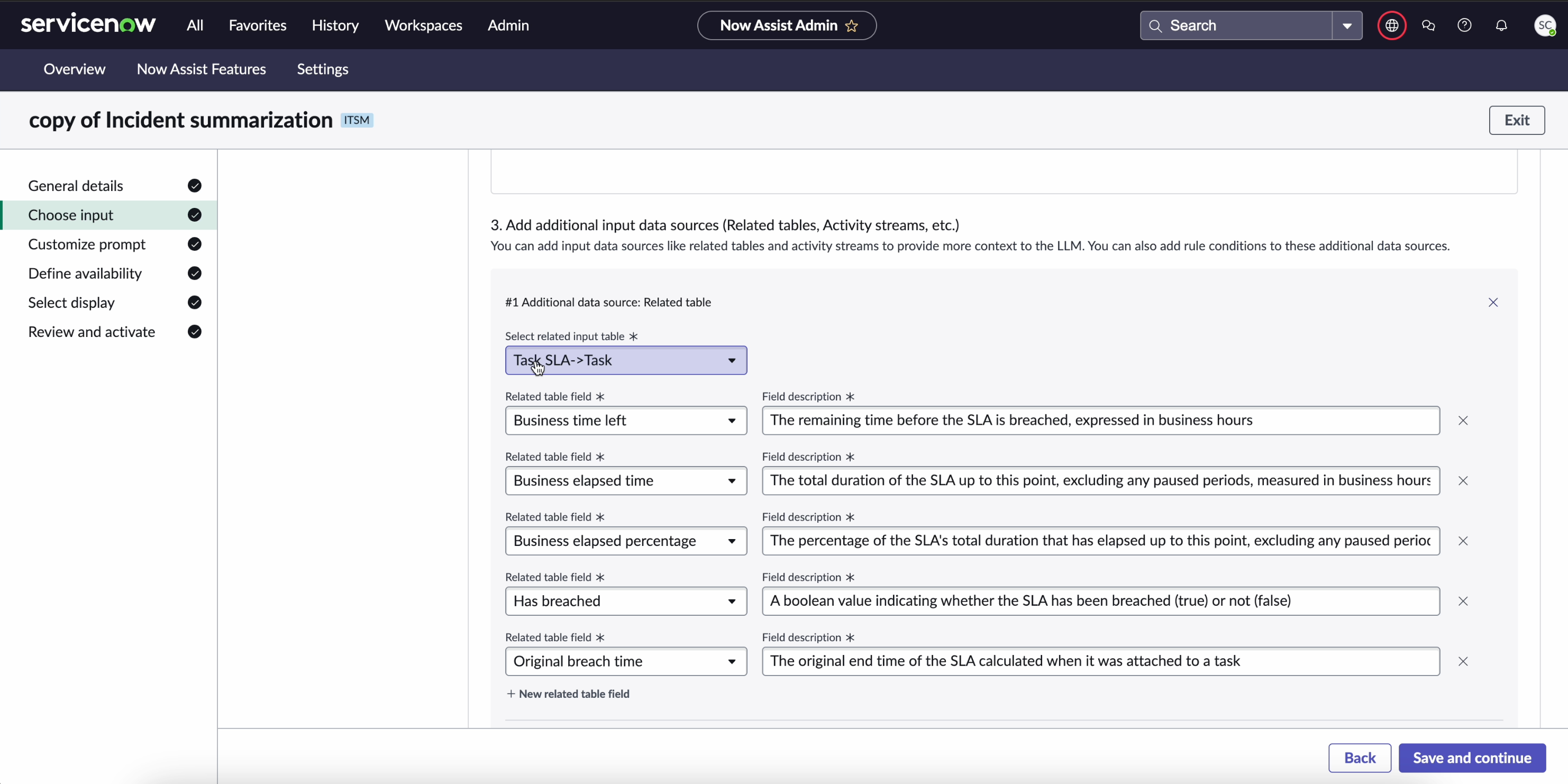Remove the Original breach time row

(1463, 662)
